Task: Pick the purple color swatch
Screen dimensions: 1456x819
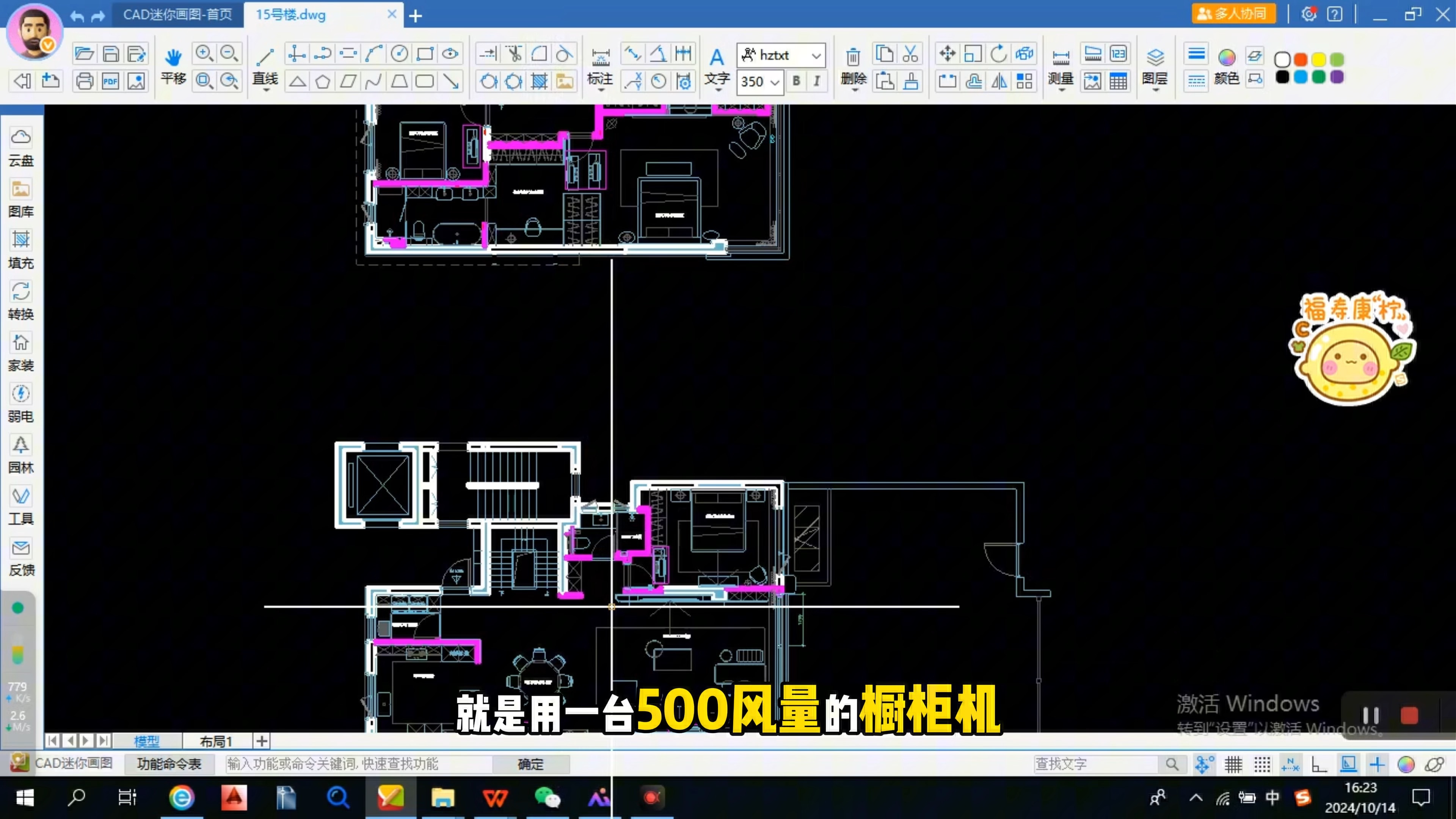Action: [1337, 77]
